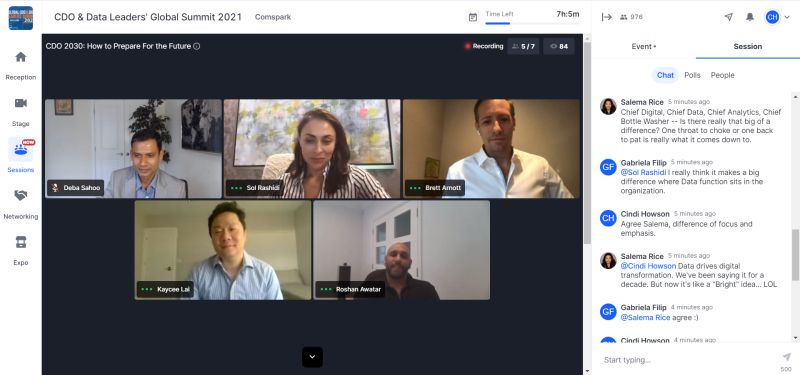The height and width of the screenshot is (375, 800).
Task: Open the Expo booth icon
Action: pos(20,242)
